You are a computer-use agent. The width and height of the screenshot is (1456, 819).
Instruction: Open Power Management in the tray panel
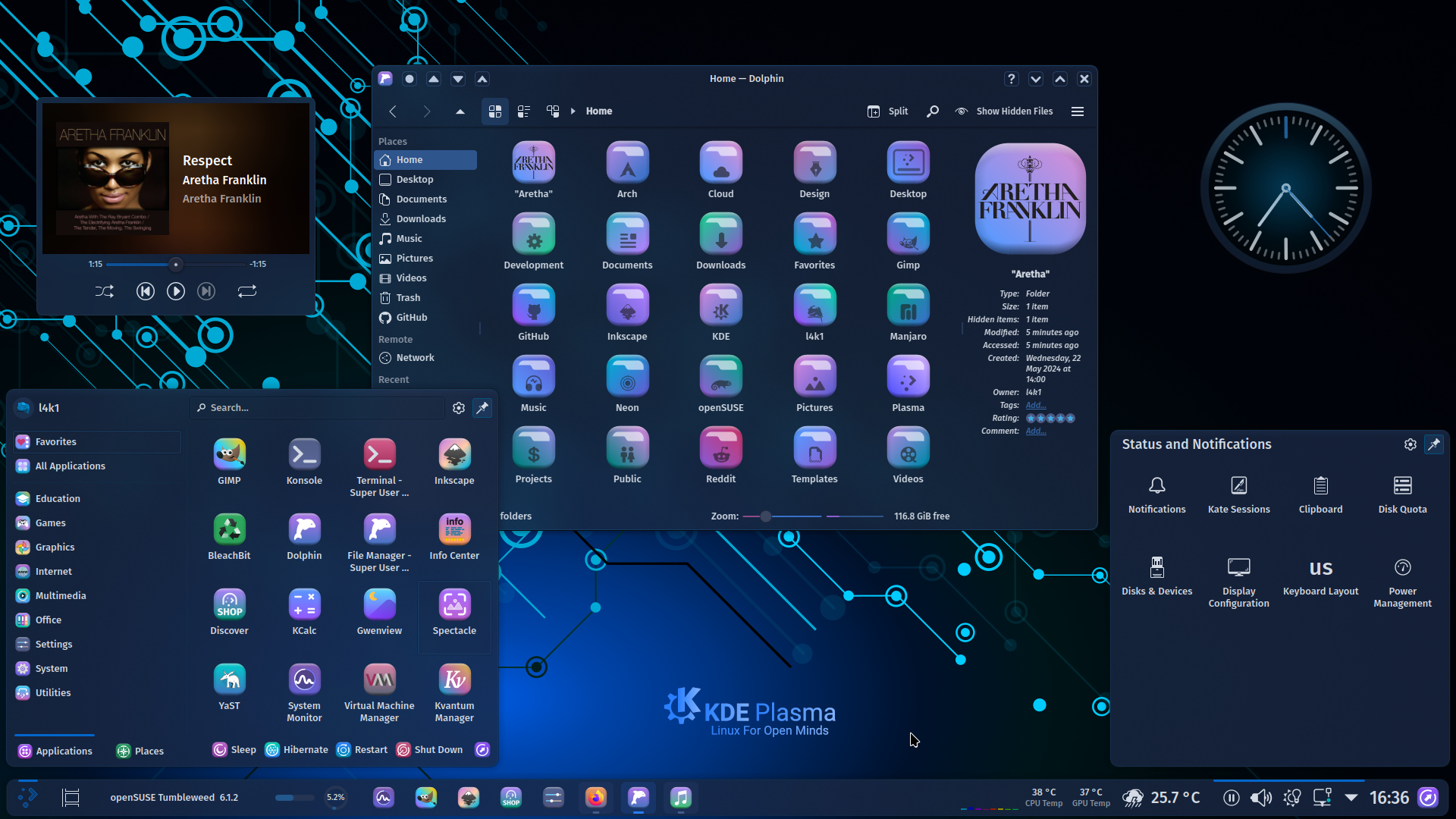tap(1402, 582)
